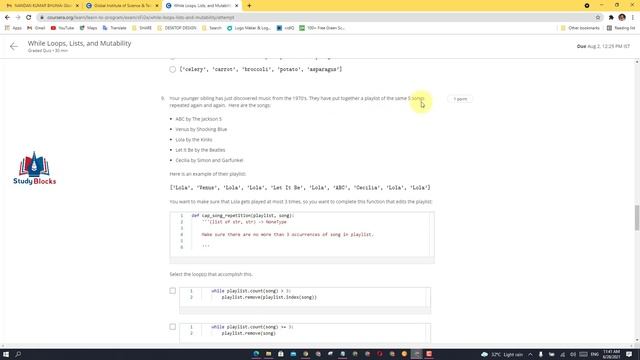Open the weather widget showing Light rain
Screen dimensions: 640x360
point(502,354)
